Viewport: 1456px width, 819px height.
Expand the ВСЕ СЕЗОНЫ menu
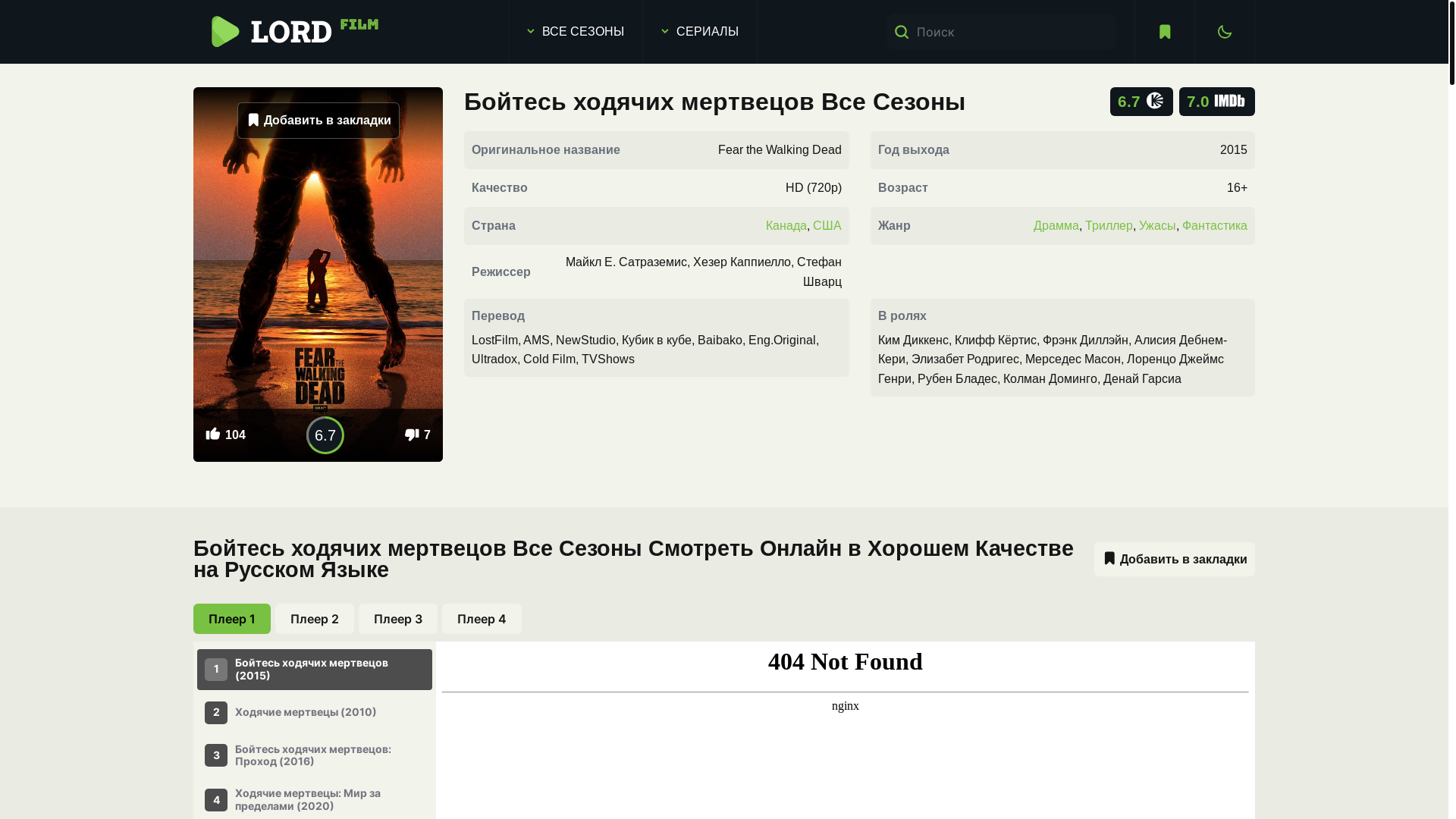575,32
